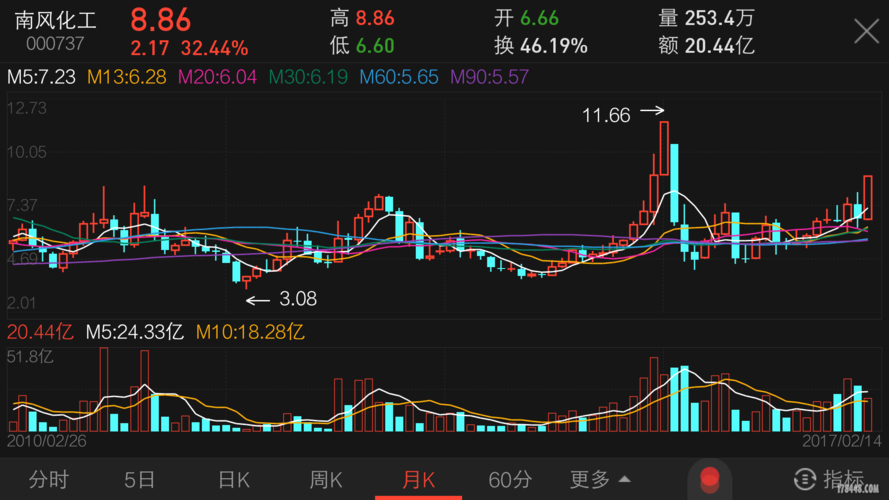Click the price change value 2.17
889x500 pixels.
pyautogui.click(x=150, y=48)
